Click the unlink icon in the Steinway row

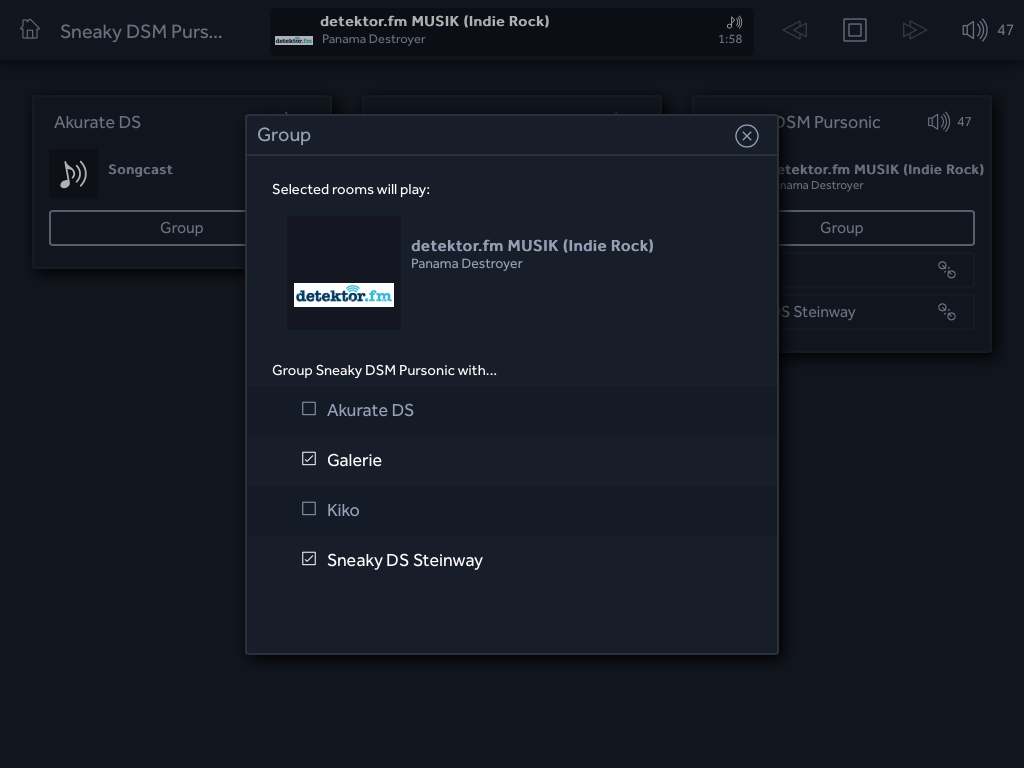point(947,312)
